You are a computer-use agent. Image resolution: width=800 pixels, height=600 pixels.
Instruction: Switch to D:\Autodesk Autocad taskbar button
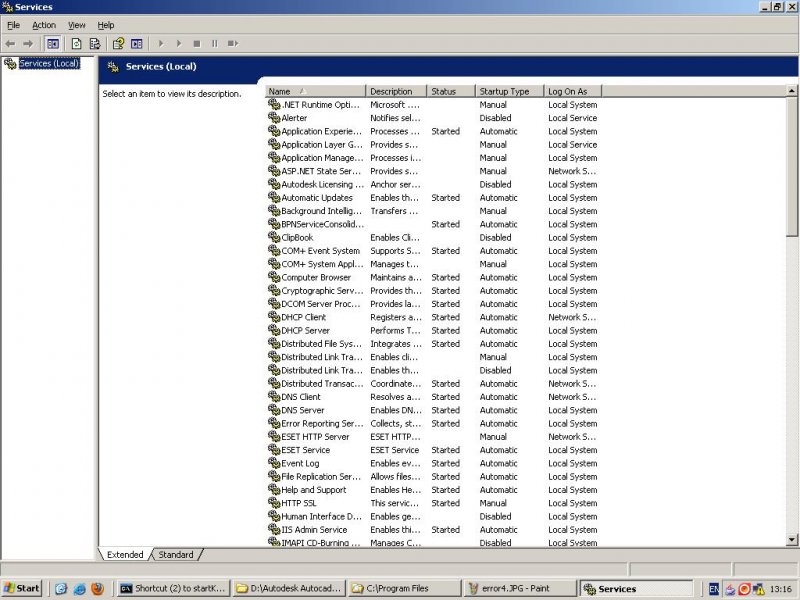[x=289, y=589]
